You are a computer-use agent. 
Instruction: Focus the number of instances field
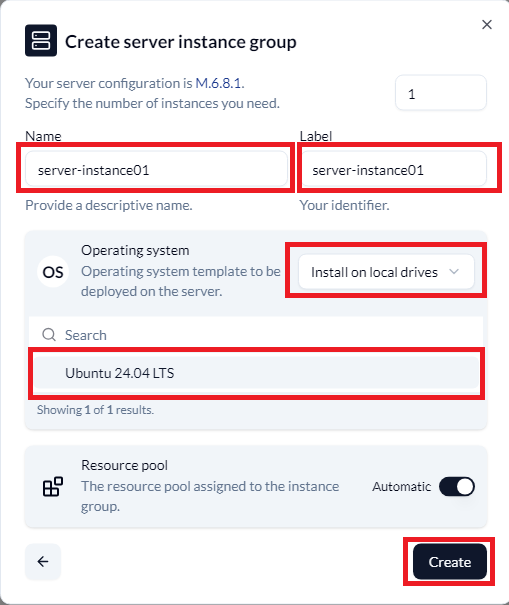(441, 93)
